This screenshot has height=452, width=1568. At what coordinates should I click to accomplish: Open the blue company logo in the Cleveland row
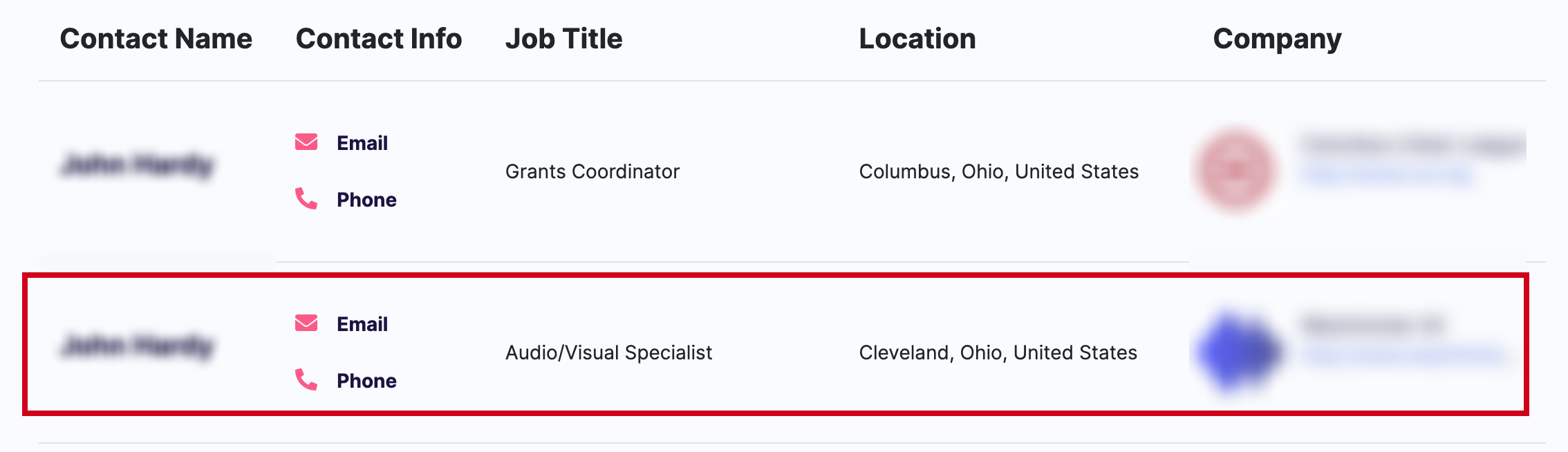coord(1238,351)
